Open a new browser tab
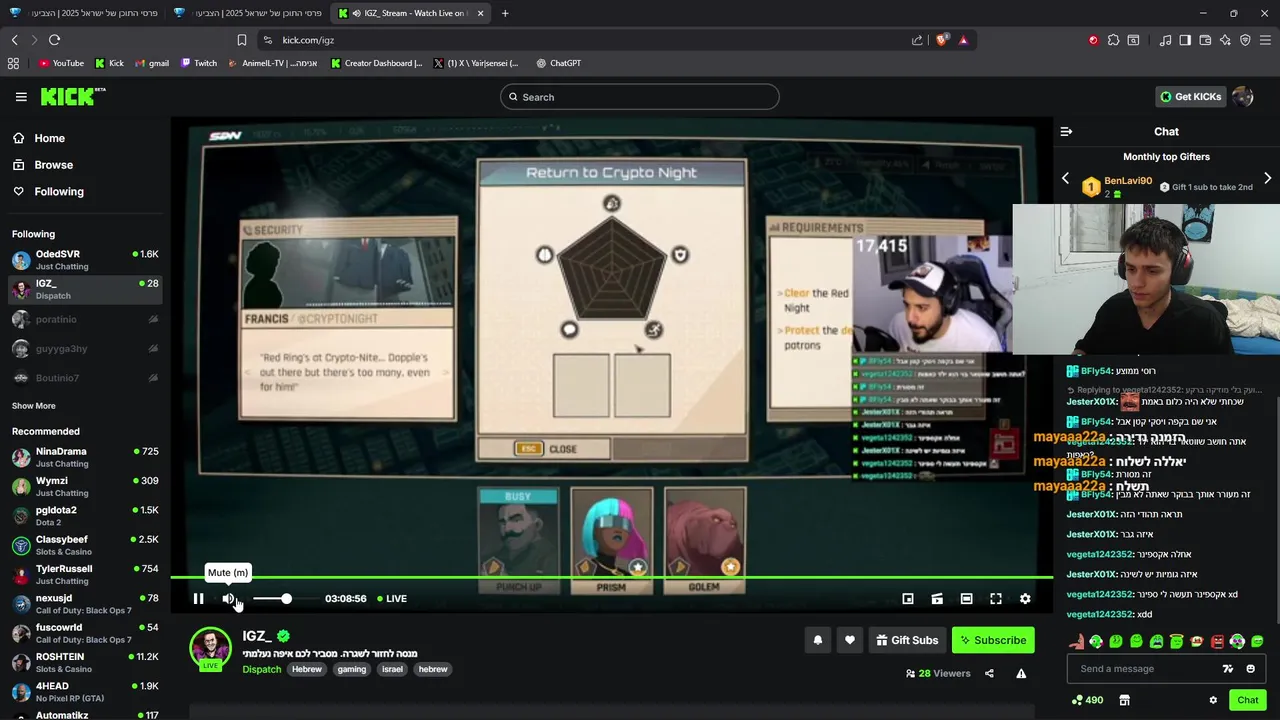 click(505, 13)
